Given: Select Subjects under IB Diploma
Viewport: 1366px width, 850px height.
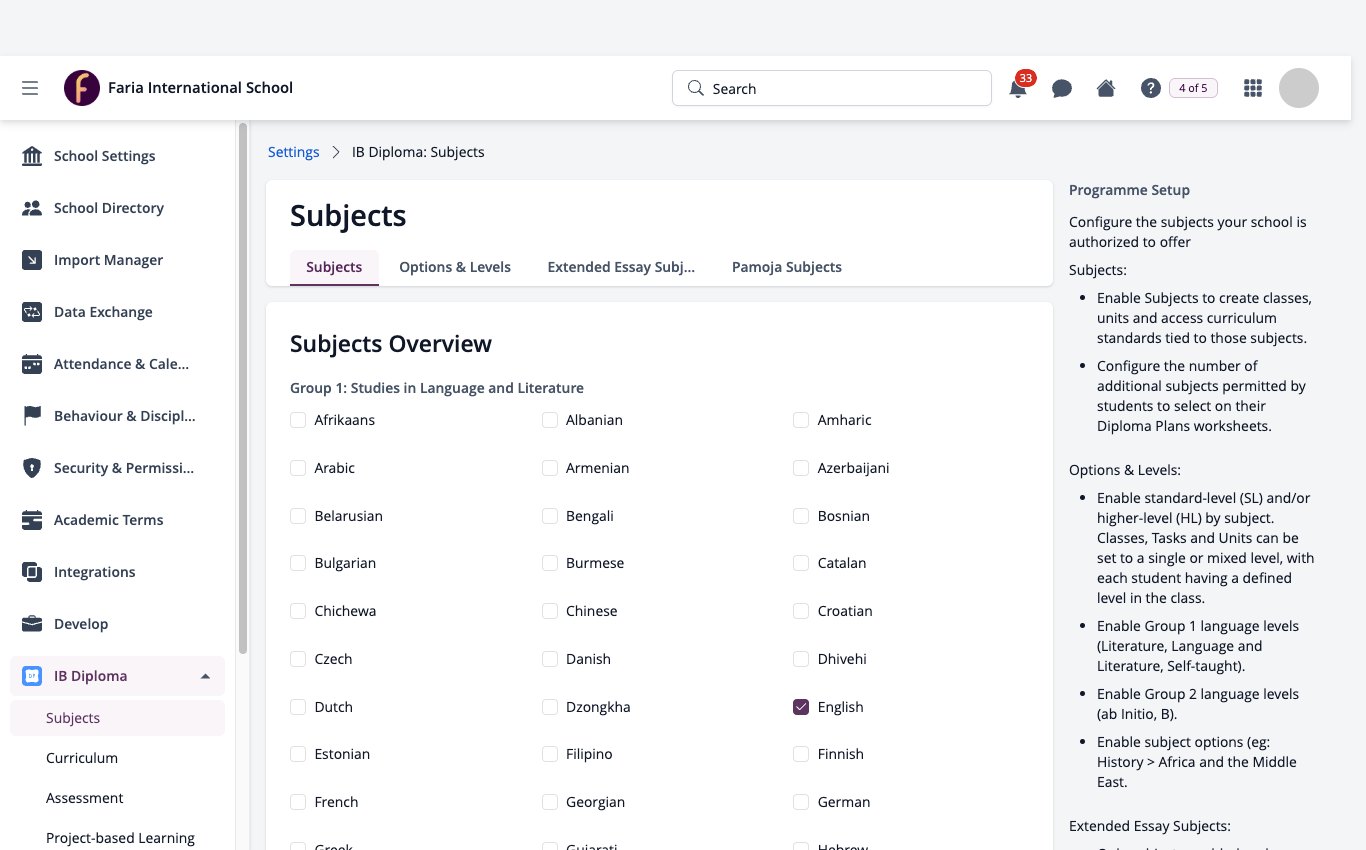Looking at the screenshot, I should tap(118, 718).
